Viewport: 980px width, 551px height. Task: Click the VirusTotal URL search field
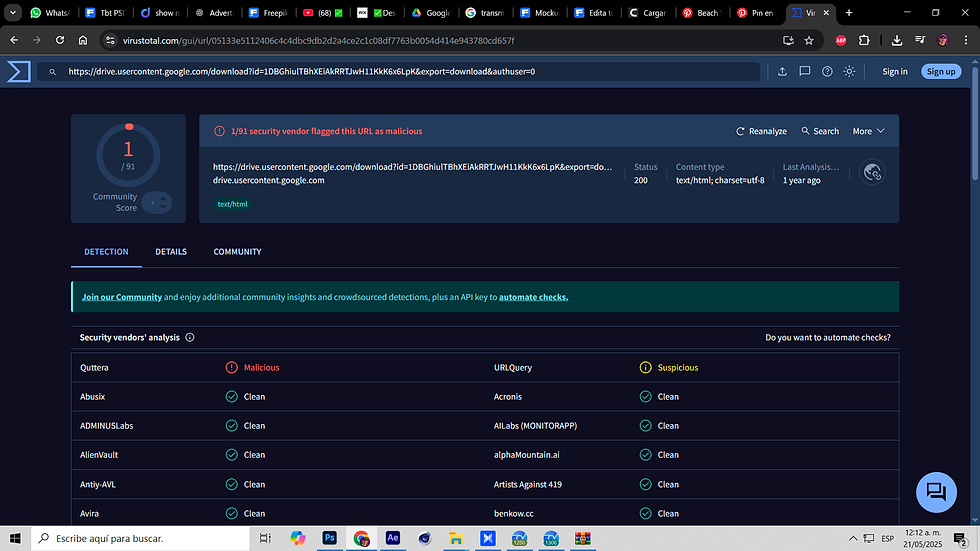coord(400,71)
